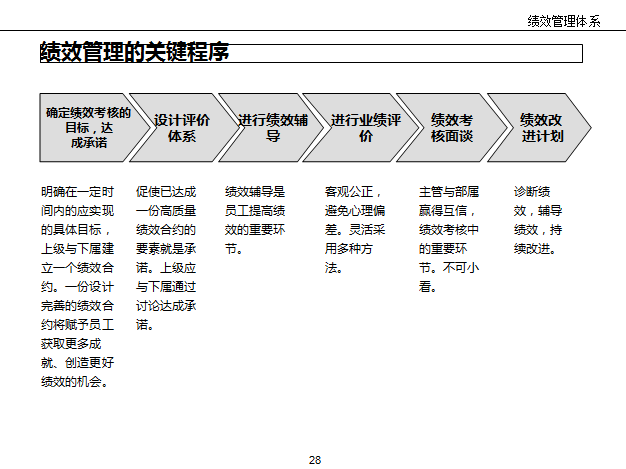Image resolution: width=626 pixels, height=469 pixels.
Task: Select the text block 绩效辅导是员工提高绩效
Action: coord(255,220)
